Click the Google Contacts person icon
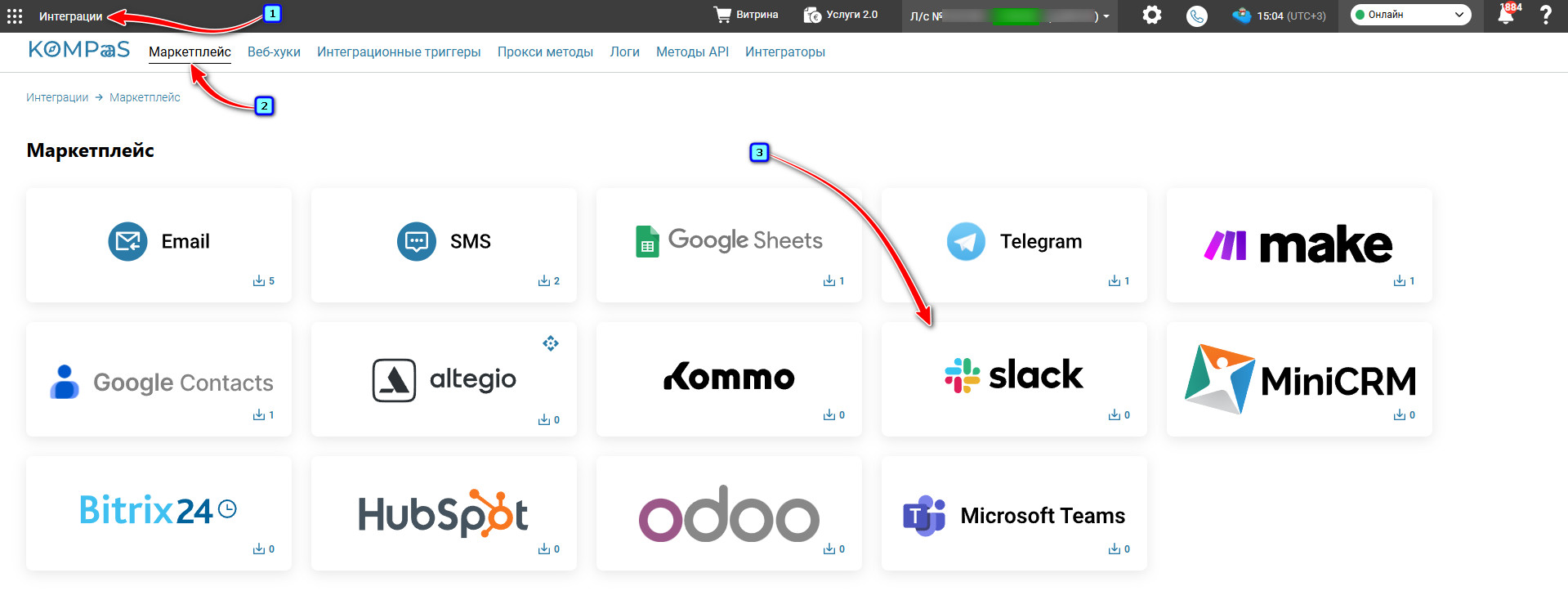 tap(65, 382)
